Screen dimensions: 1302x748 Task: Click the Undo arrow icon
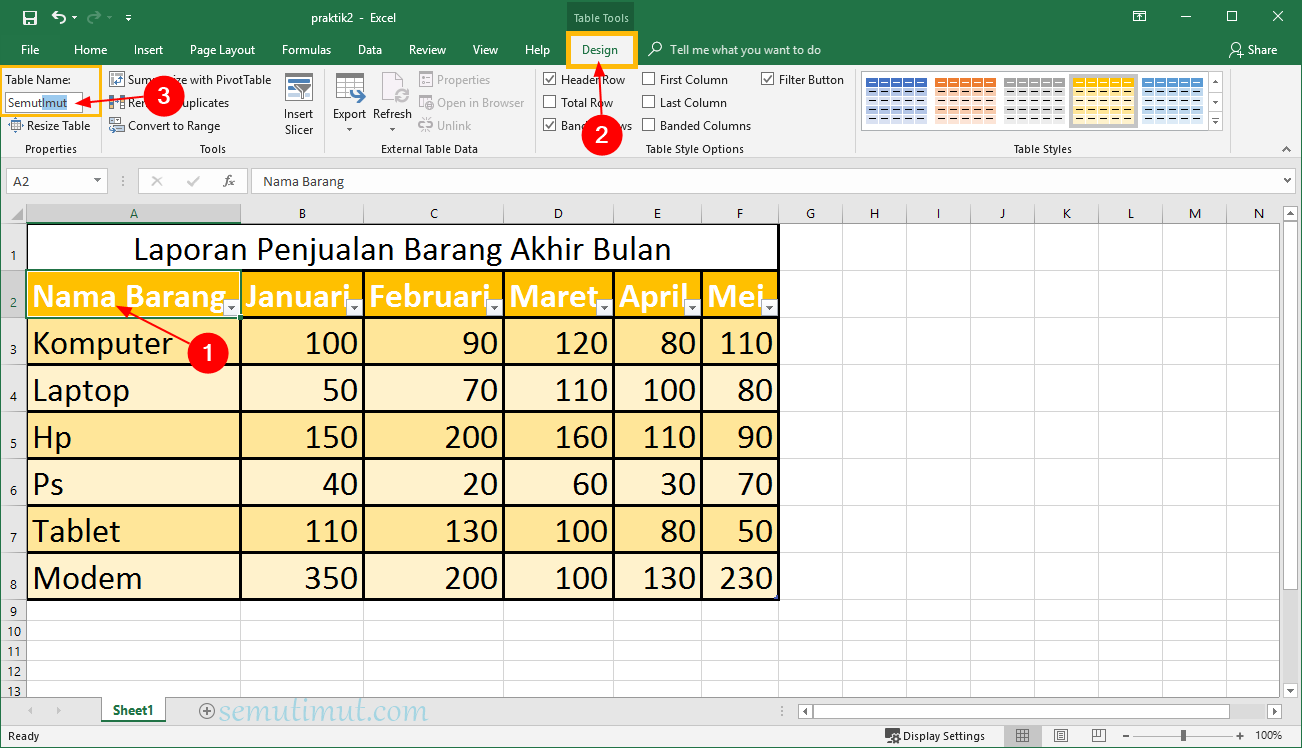point(58,17)
